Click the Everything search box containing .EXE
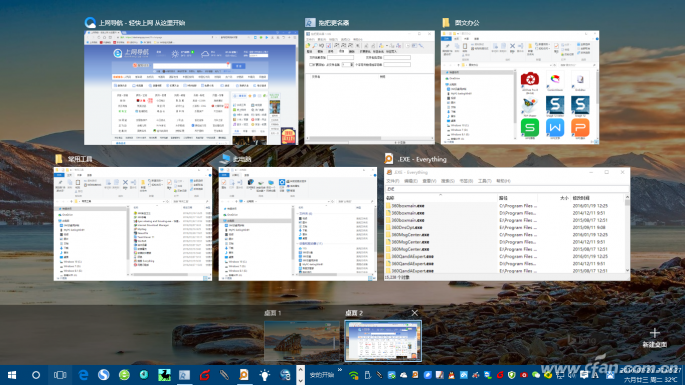Image resolution: width=685 pixels, height=385 pixels. [507, 189]
